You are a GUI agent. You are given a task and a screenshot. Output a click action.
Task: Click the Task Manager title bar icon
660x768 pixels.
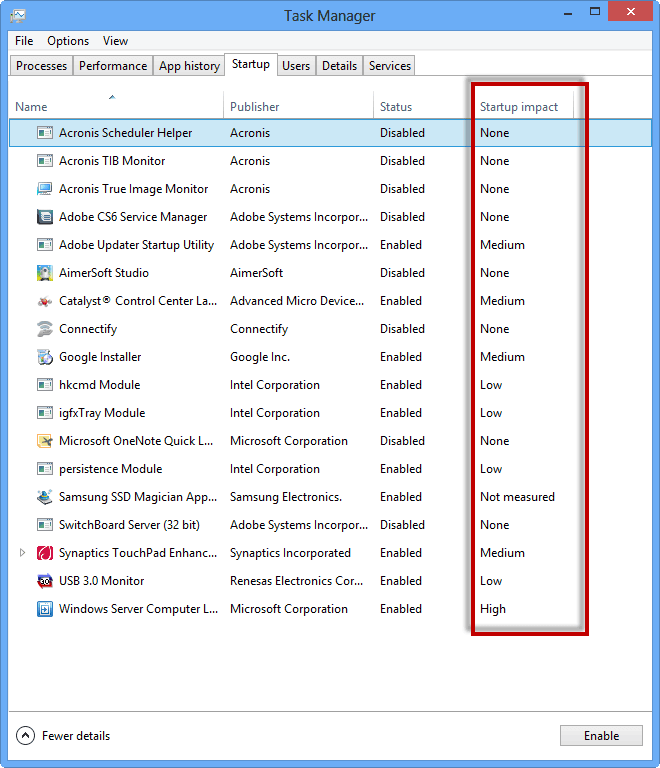coord(18,16)
